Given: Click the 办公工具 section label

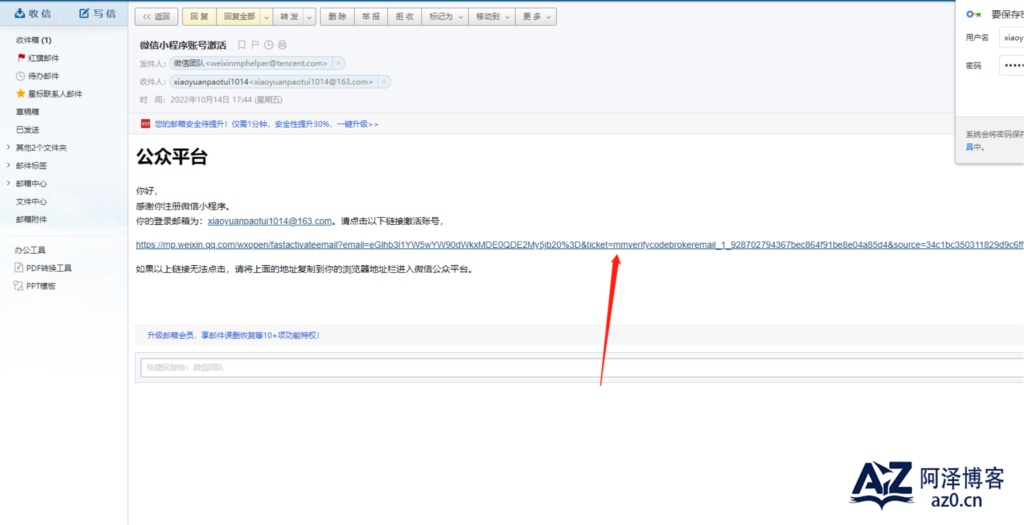Looking at the screenshot, I should point(30,250).
